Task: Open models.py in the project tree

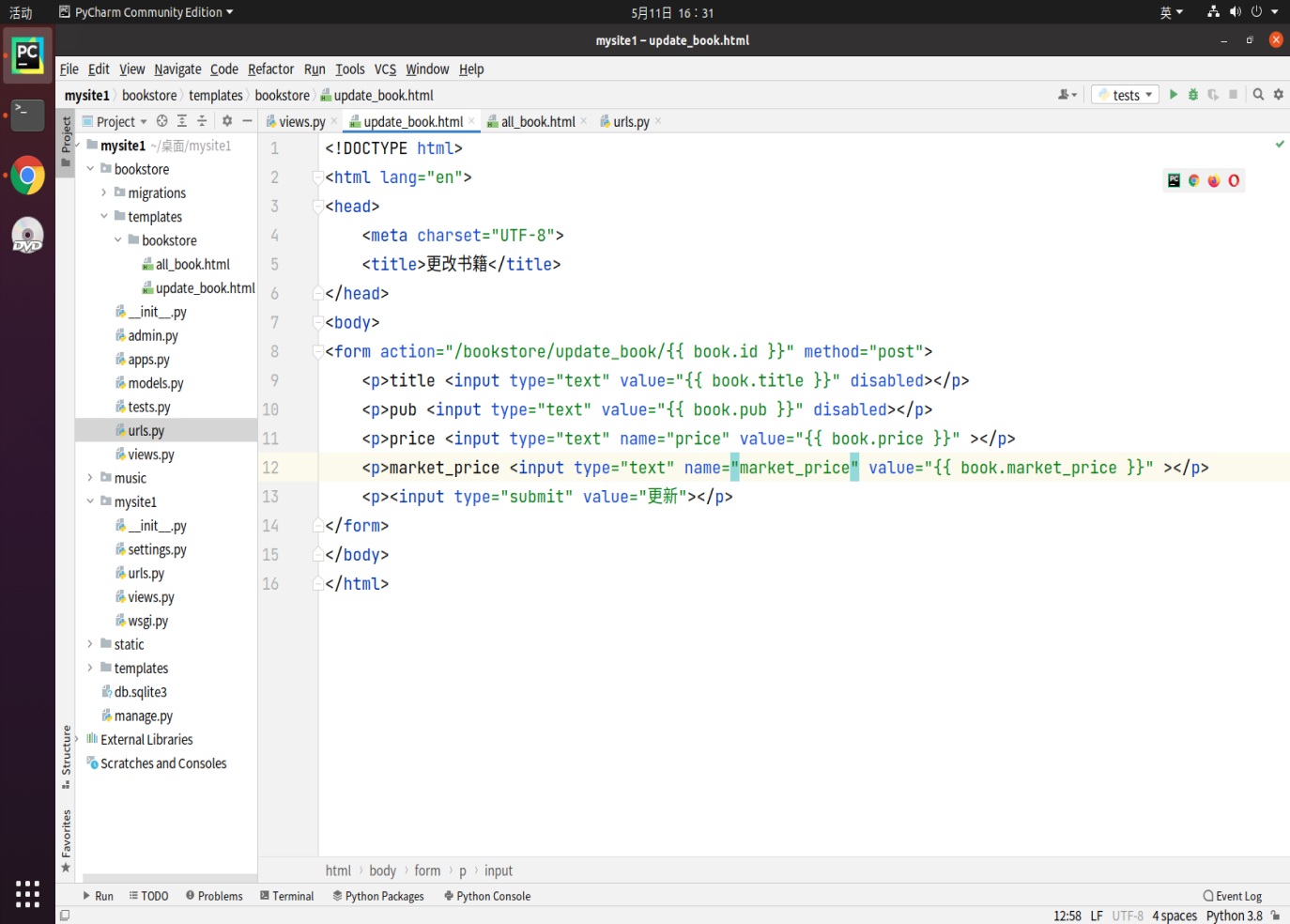Action: [x=156, y=383]
